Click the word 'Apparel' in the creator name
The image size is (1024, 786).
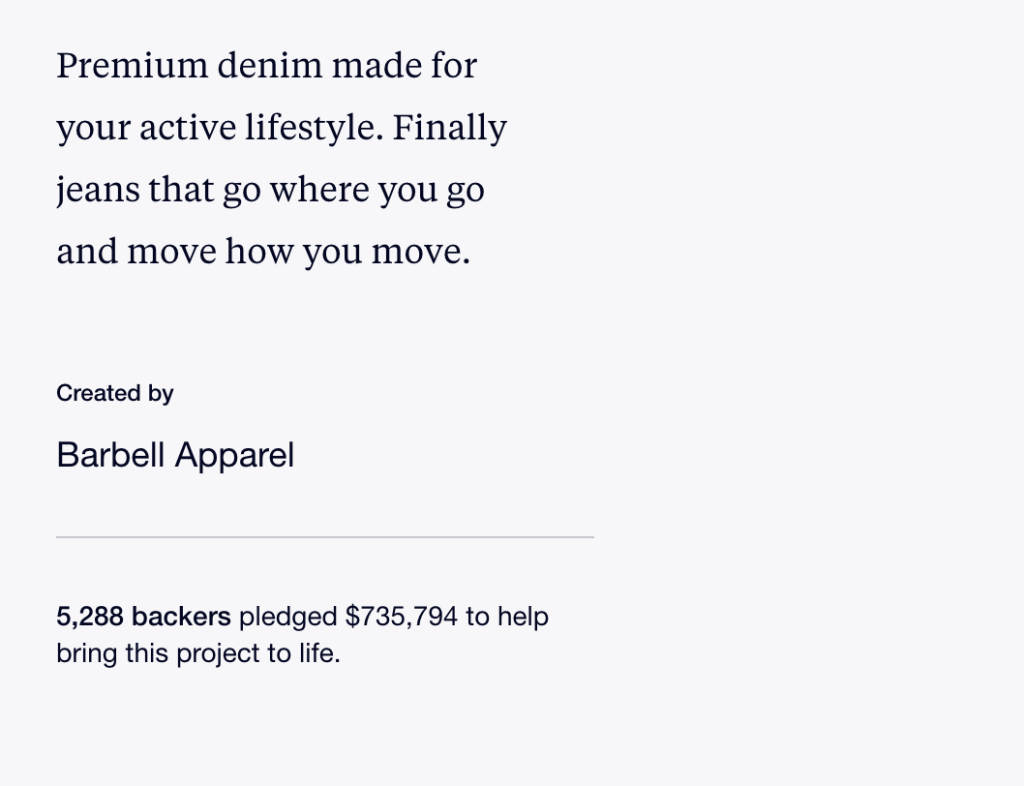(x=234, y=456)
